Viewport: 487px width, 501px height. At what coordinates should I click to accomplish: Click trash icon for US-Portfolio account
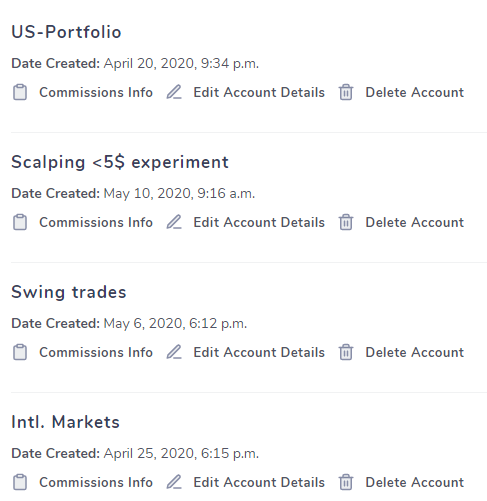(x=346, y=92)
